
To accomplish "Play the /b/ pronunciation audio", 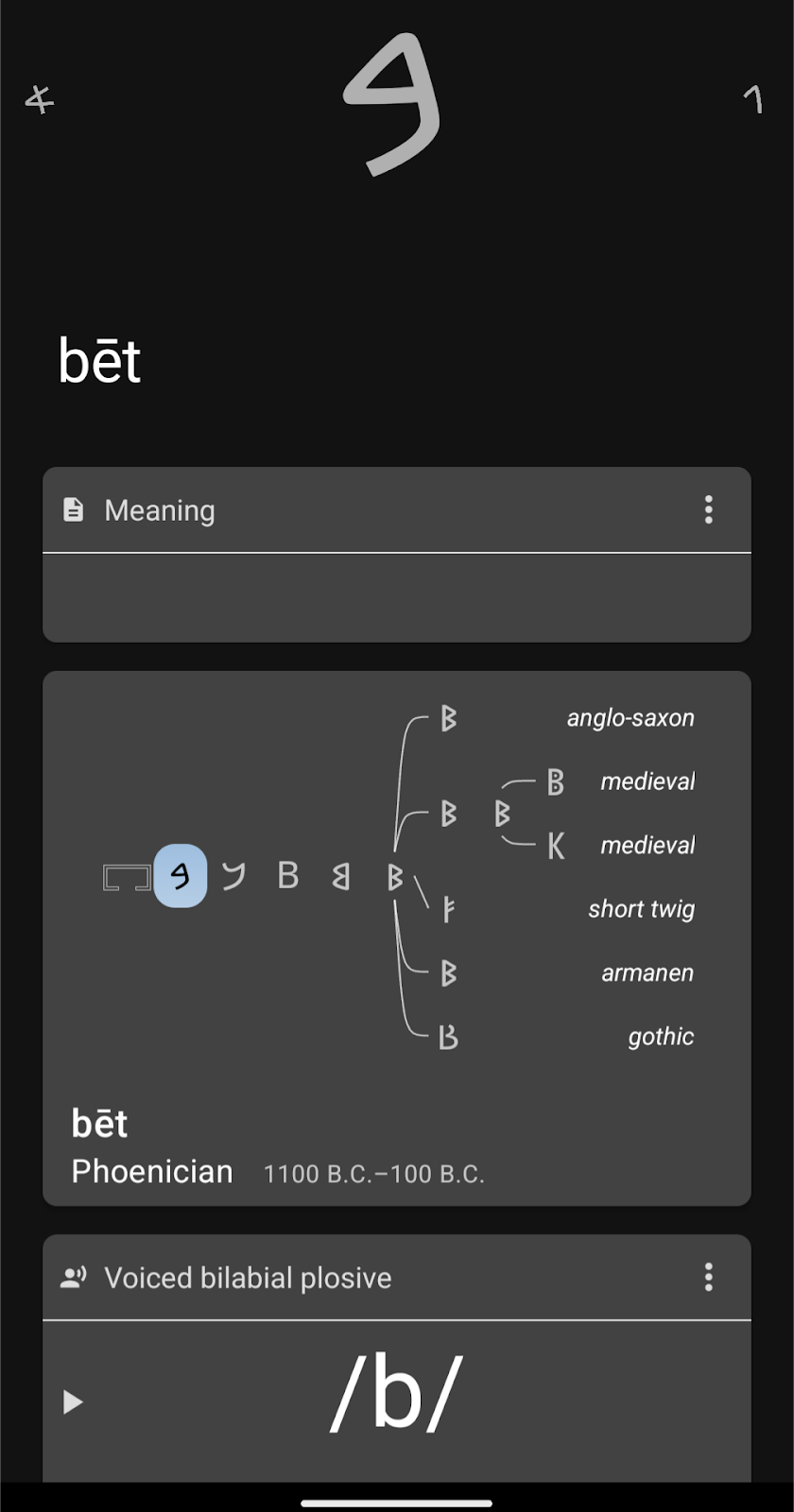I will (x=73, y=1401).
